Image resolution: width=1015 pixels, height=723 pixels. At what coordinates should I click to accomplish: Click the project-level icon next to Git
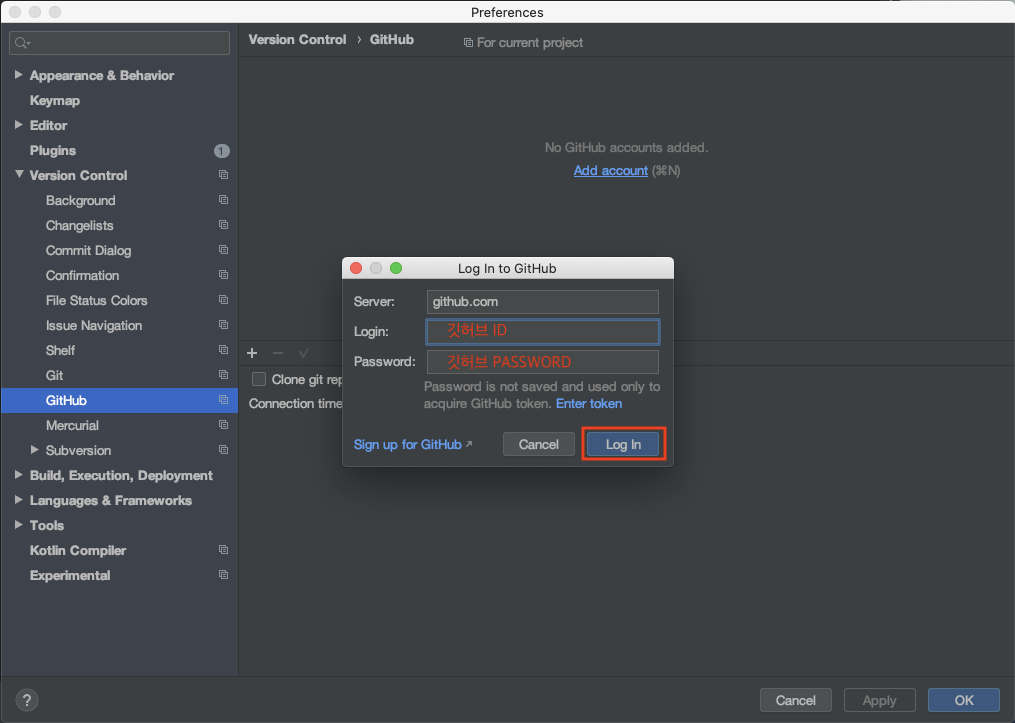[223, 375]
